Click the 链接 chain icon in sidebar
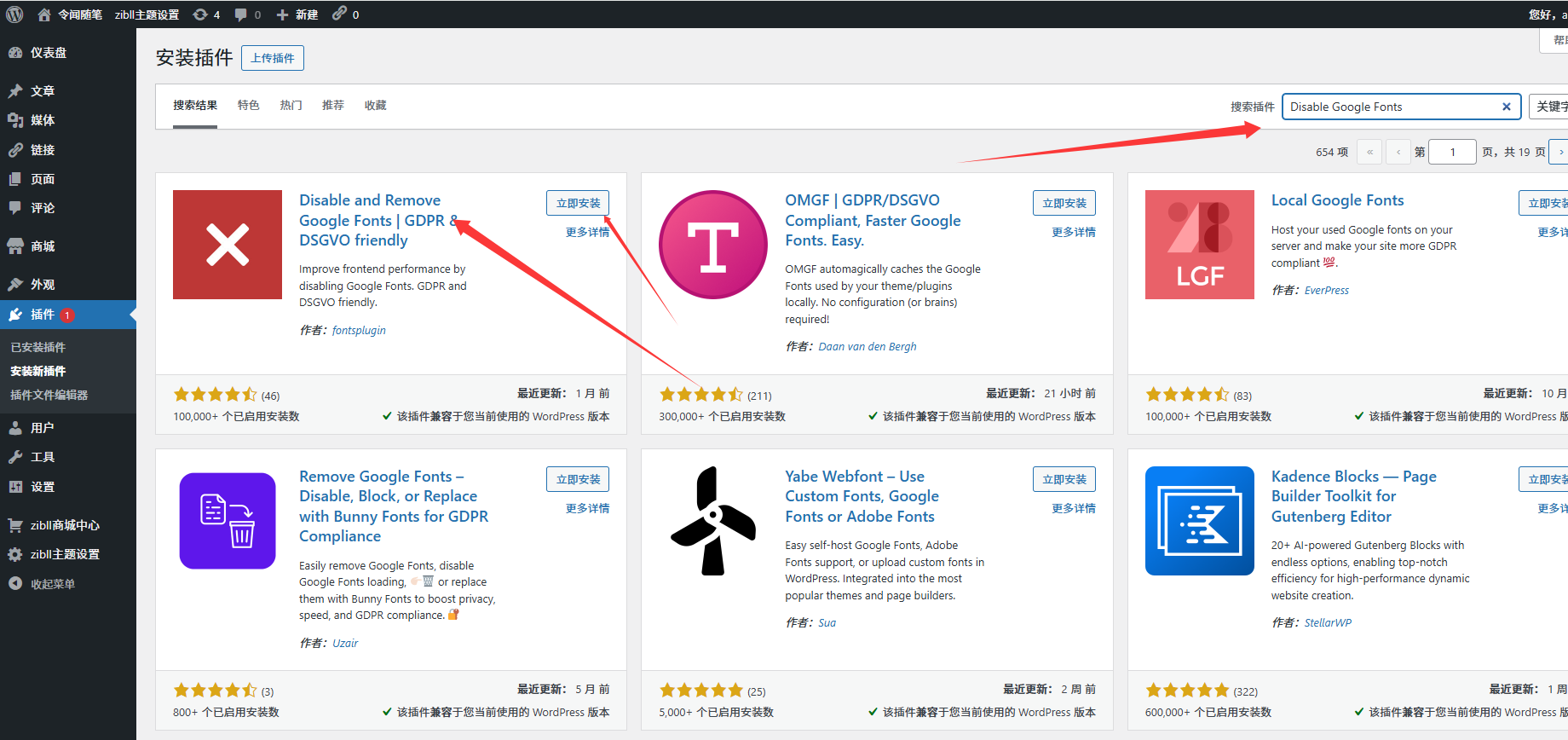 coord(15,150)
